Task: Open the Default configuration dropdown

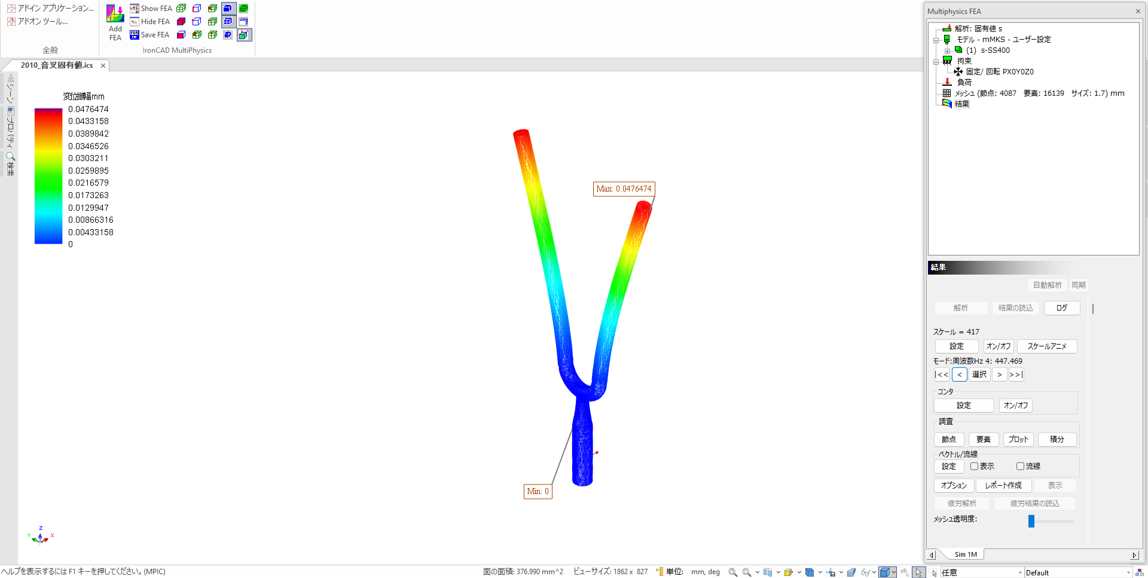Action: [1128, 573]
